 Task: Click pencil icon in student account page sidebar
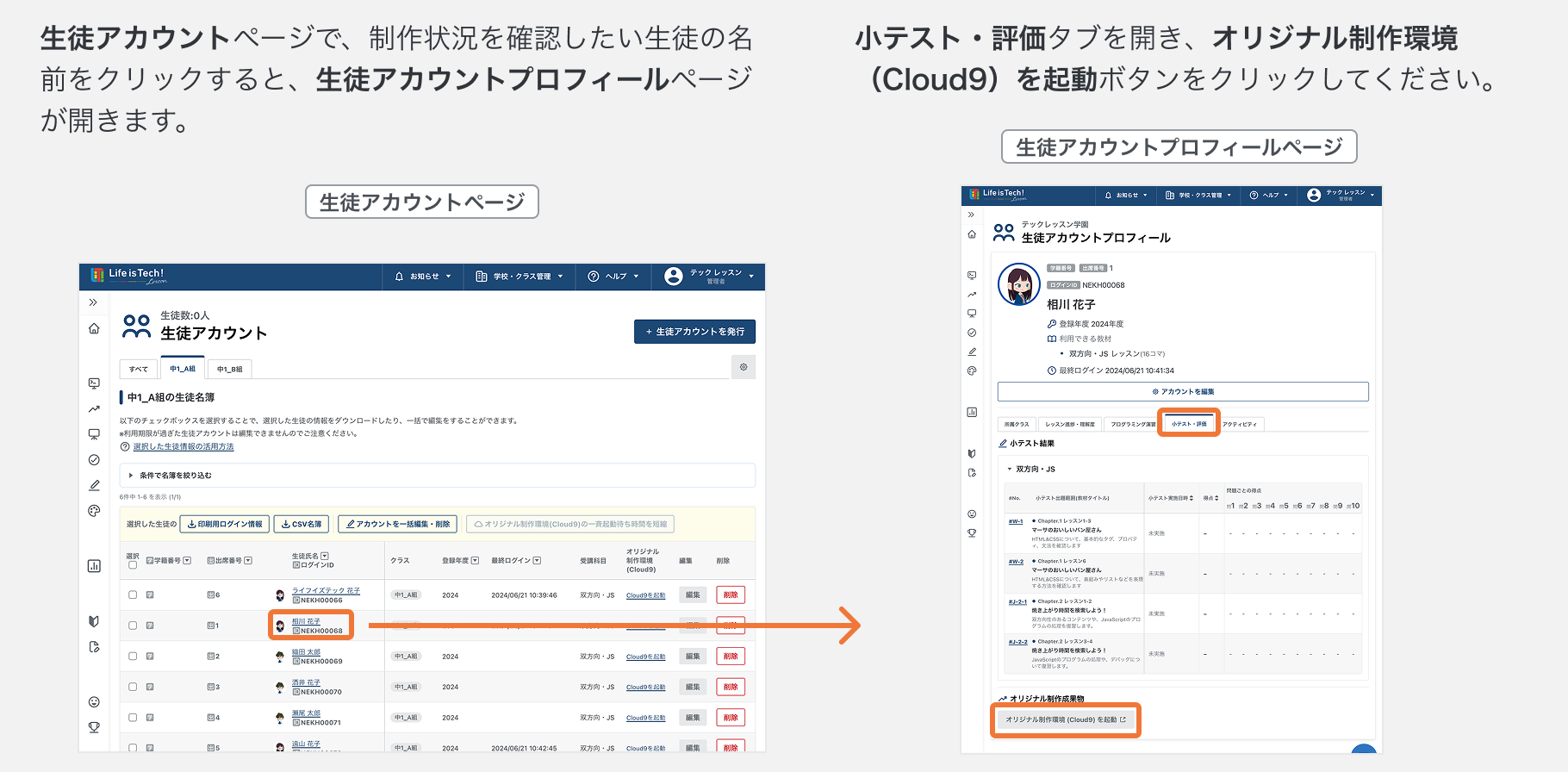coord(94,485)
